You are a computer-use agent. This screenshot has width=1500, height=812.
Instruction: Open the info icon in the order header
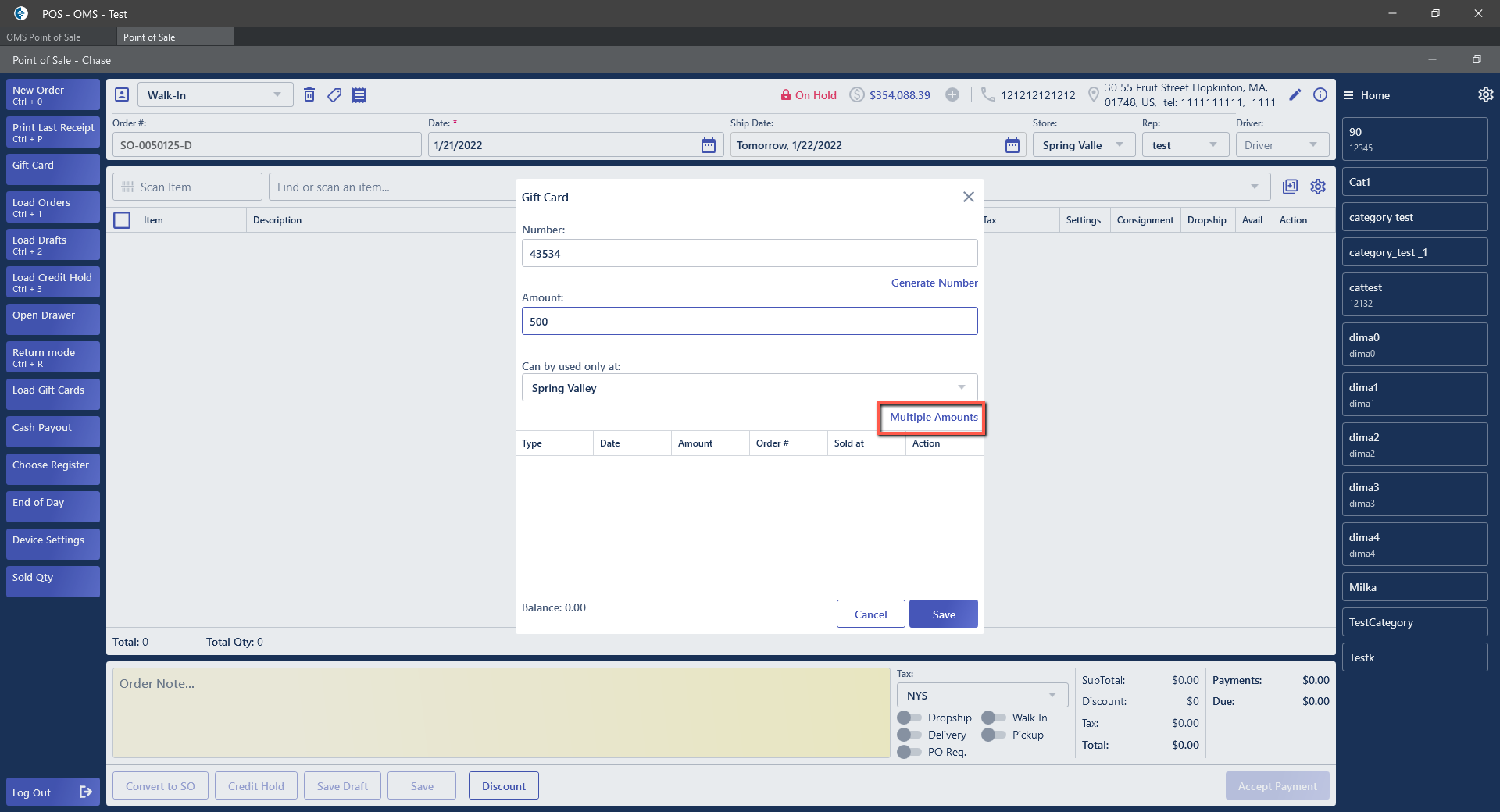pyautogui.click(x=1320, y=94)
